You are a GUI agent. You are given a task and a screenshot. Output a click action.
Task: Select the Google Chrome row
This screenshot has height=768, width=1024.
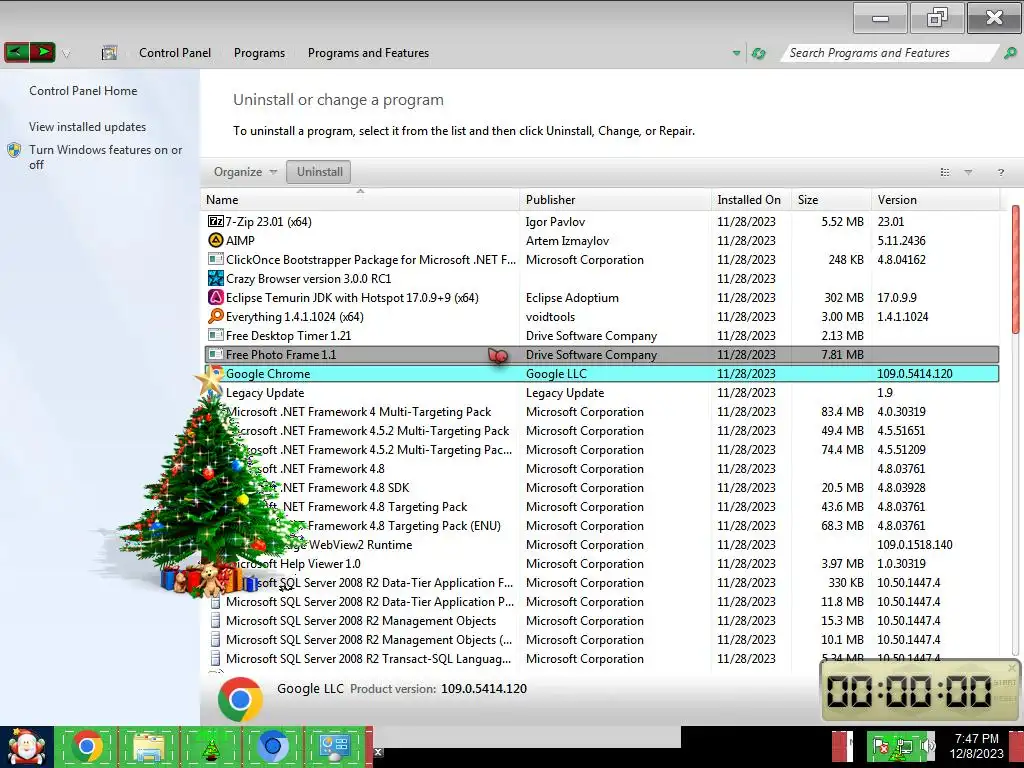pos(601,374)
